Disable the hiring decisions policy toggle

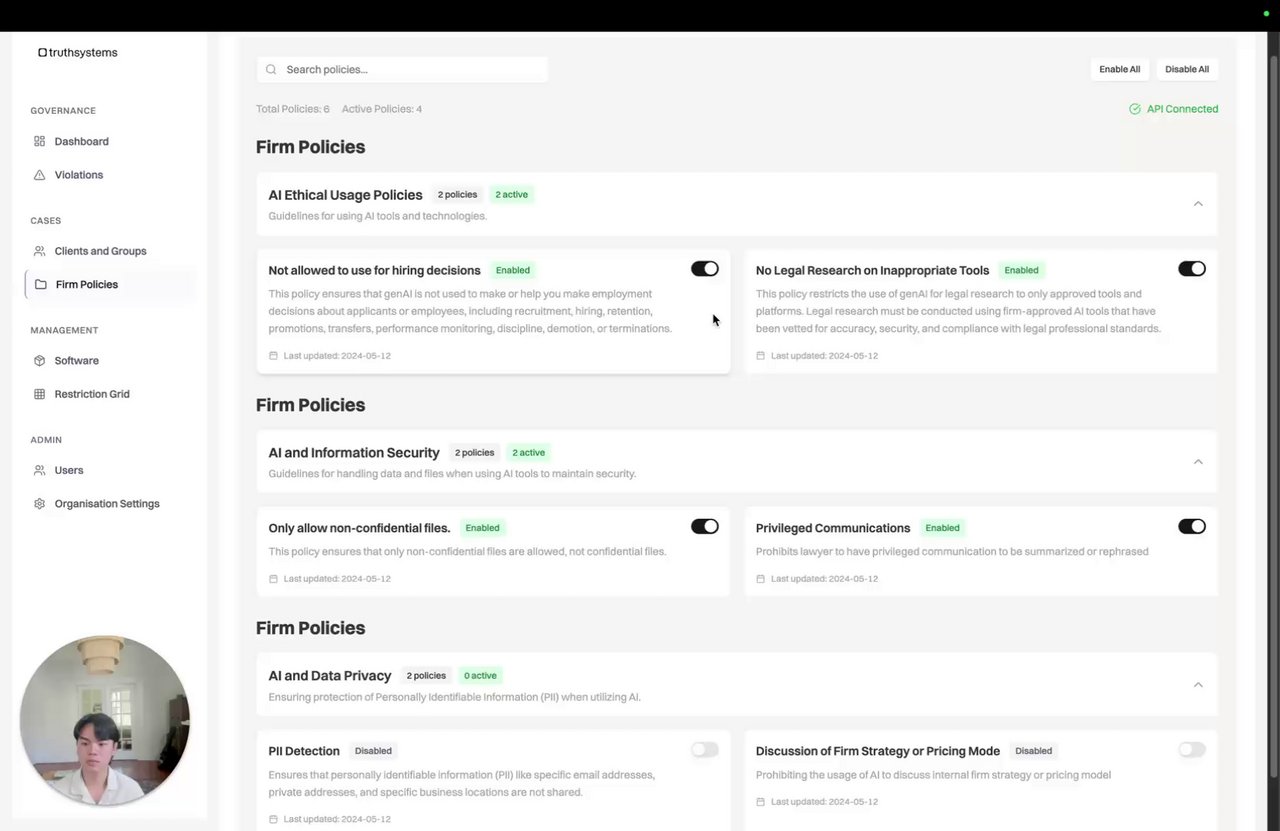coord(704,269)
